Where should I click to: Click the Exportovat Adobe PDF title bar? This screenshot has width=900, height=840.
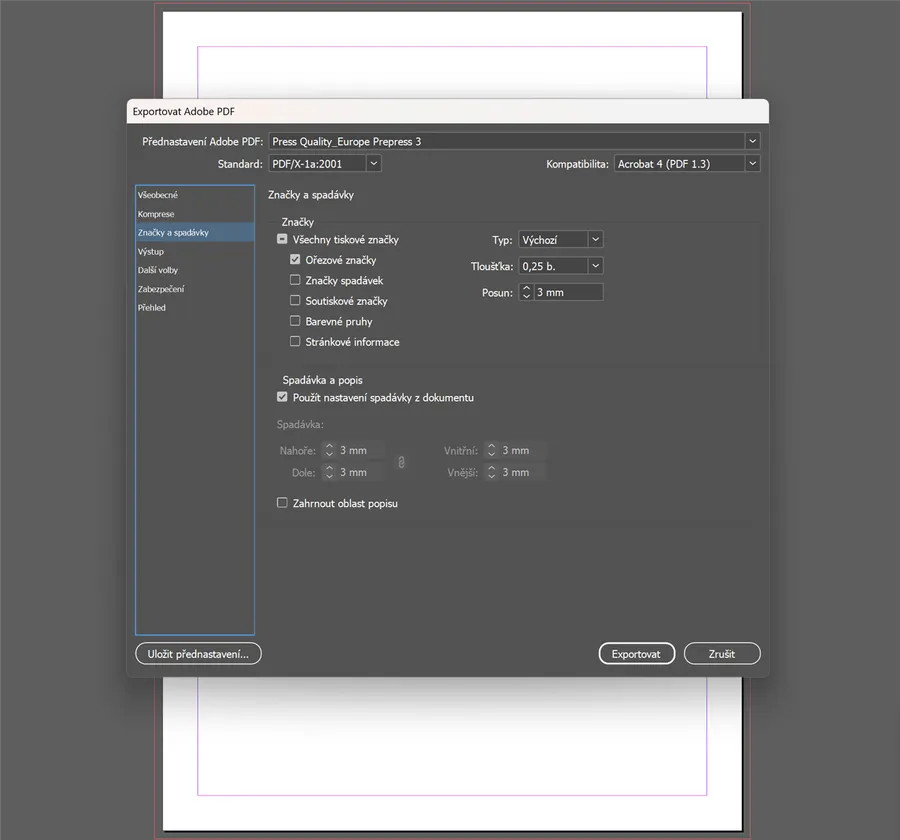point(447,111)
